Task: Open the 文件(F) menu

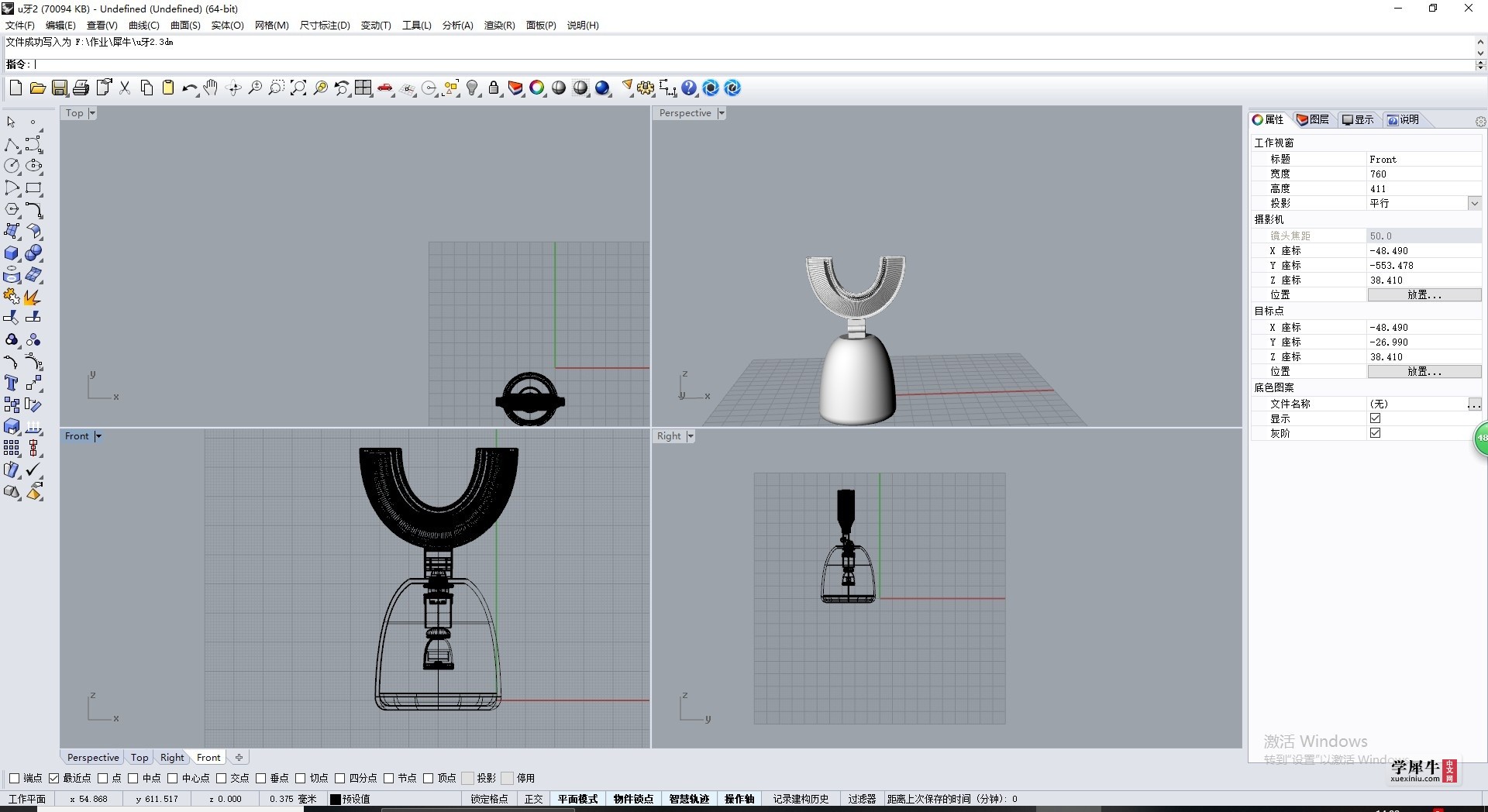Action: [20, 26]
